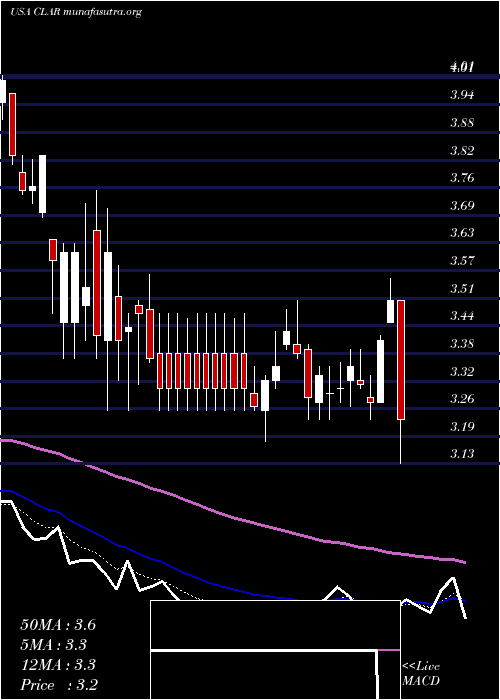Click the 3.13 price axis label

click(462, 454)
